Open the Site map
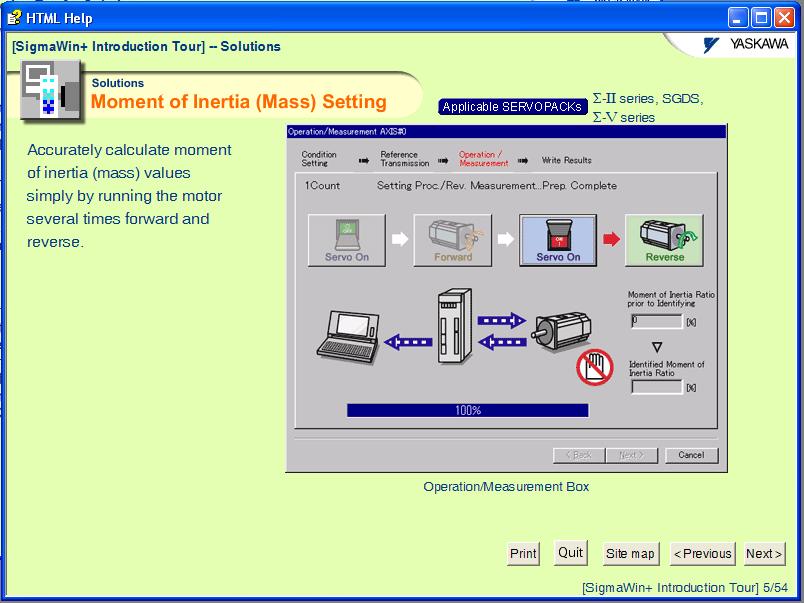Viewport: 804px width, 603px height. point(630,554)
